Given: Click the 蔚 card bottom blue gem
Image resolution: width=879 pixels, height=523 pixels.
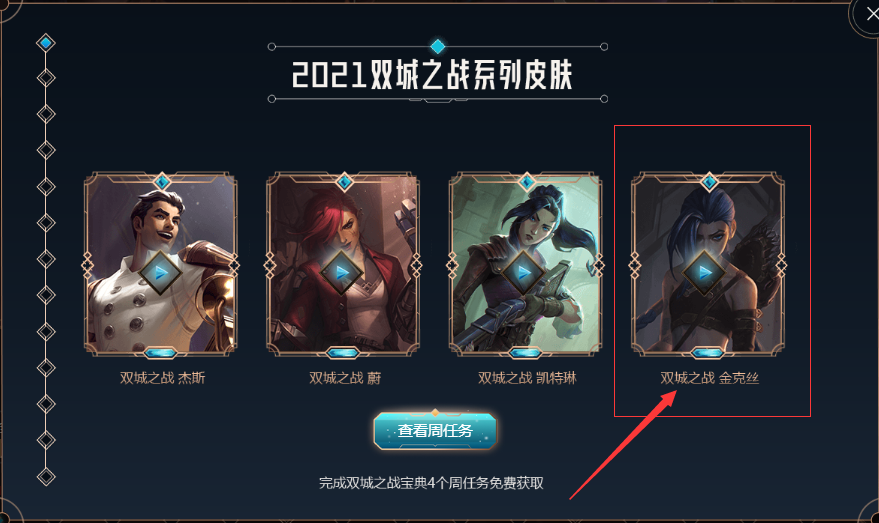Looking at the screenshot, I should point(343,353).
